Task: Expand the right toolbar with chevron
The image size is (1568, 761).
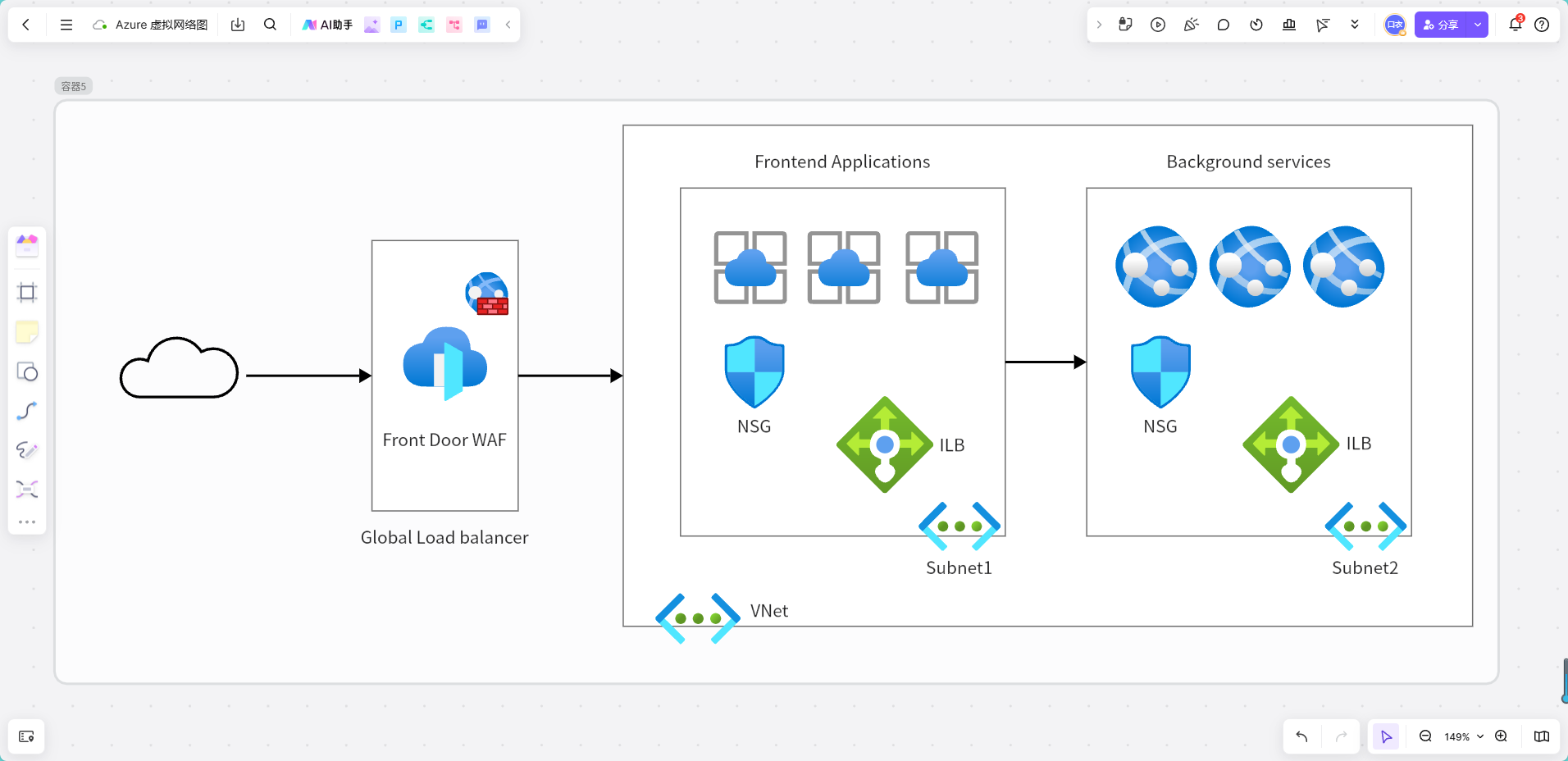Action: click(x=1099, y=25)
